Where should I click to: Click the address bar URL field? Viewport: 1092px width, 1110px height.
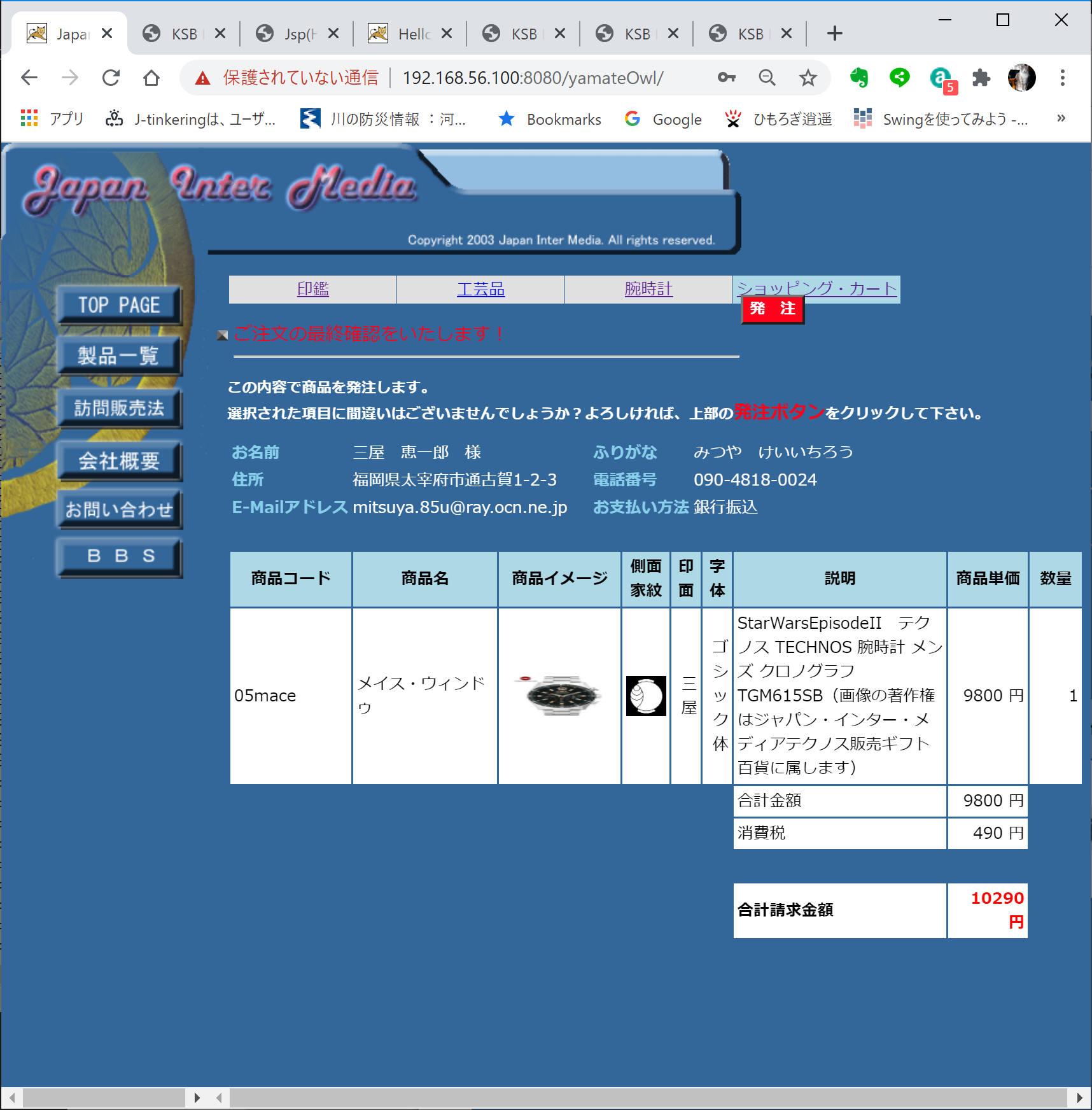point(533,78)
